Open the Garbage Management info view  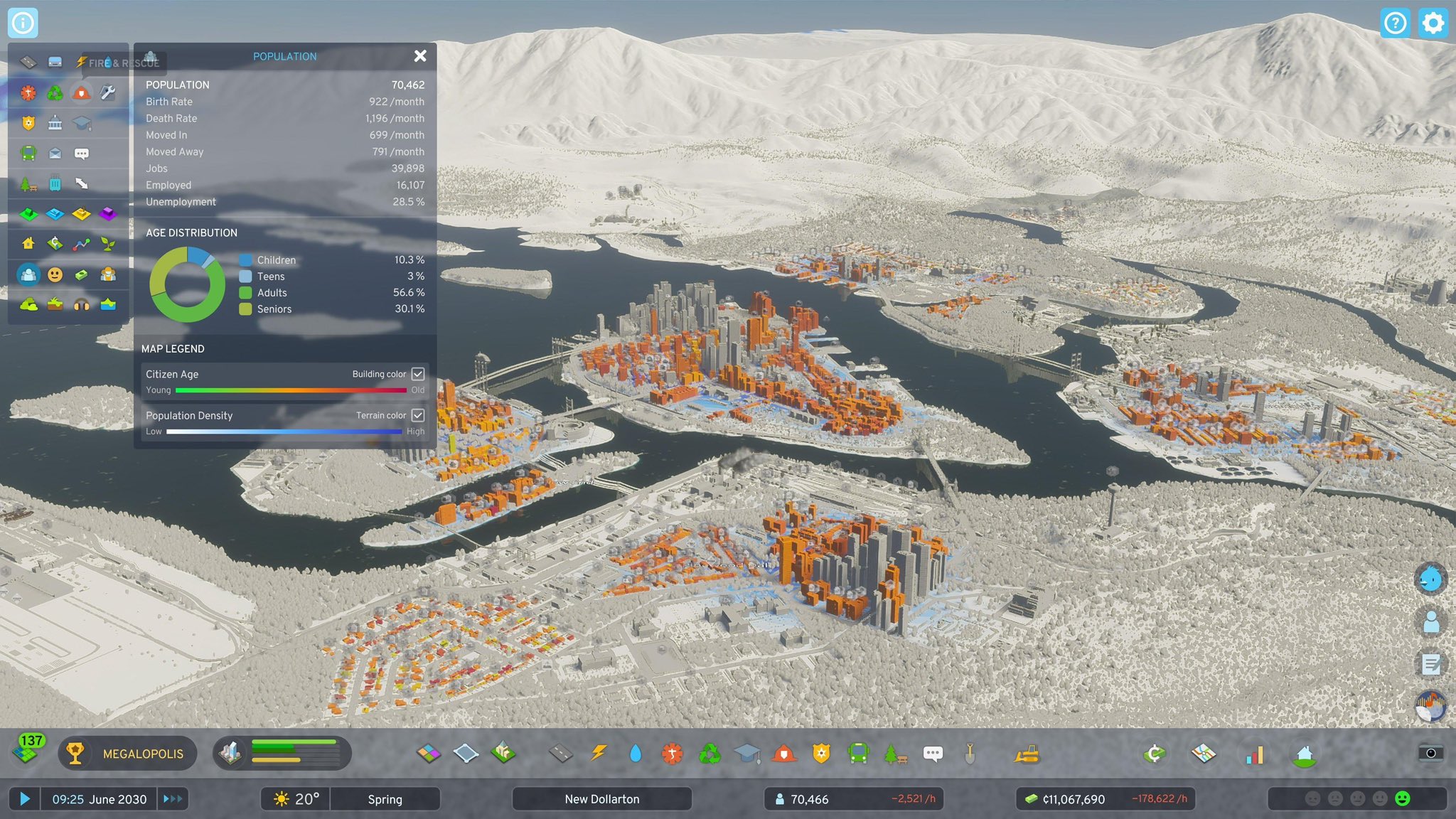(55, 92)
